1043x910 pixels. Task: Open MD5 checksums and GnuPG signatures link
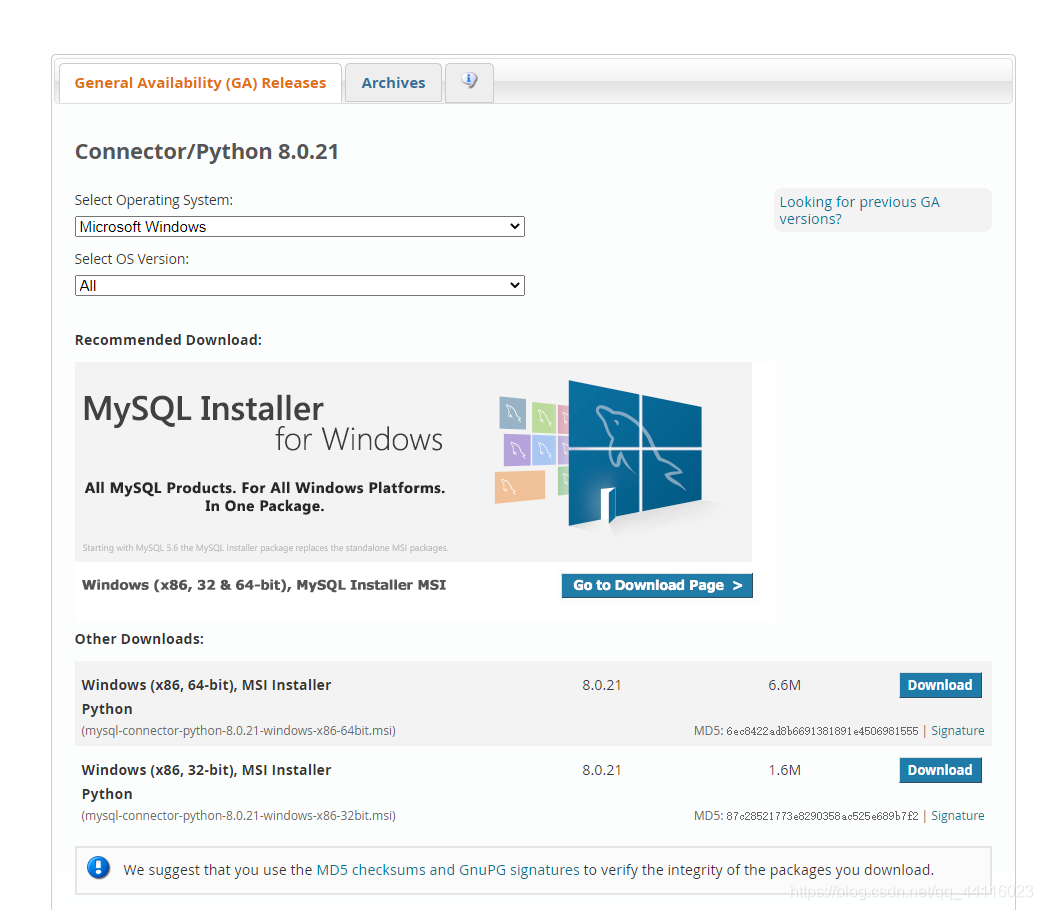click(x=448, y=870)
